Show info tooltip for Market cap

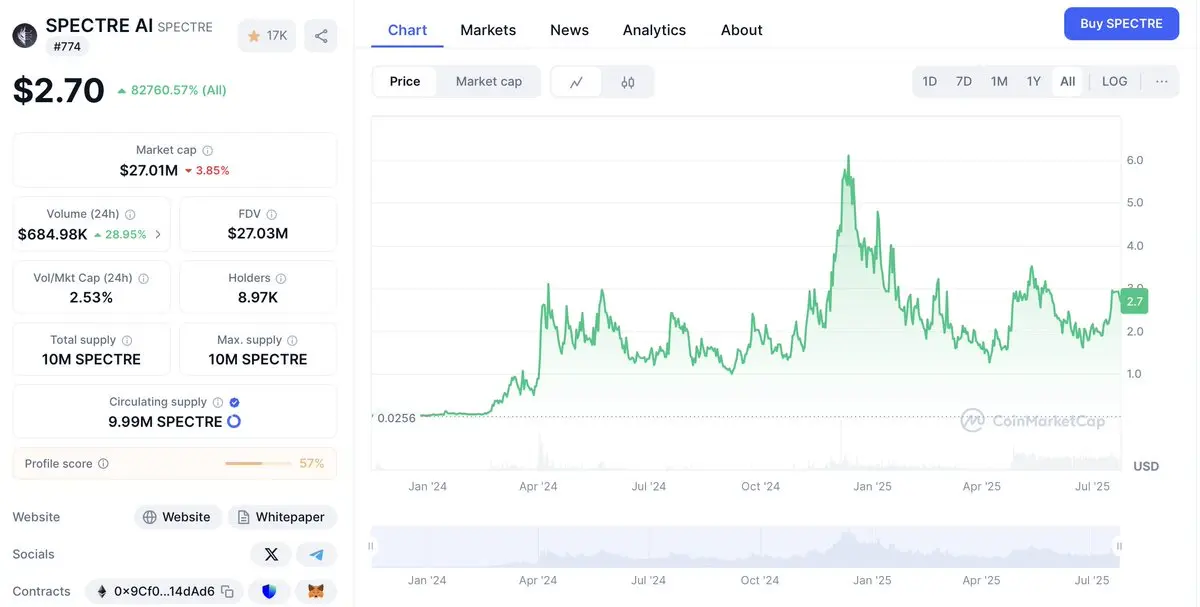(208, 150)
